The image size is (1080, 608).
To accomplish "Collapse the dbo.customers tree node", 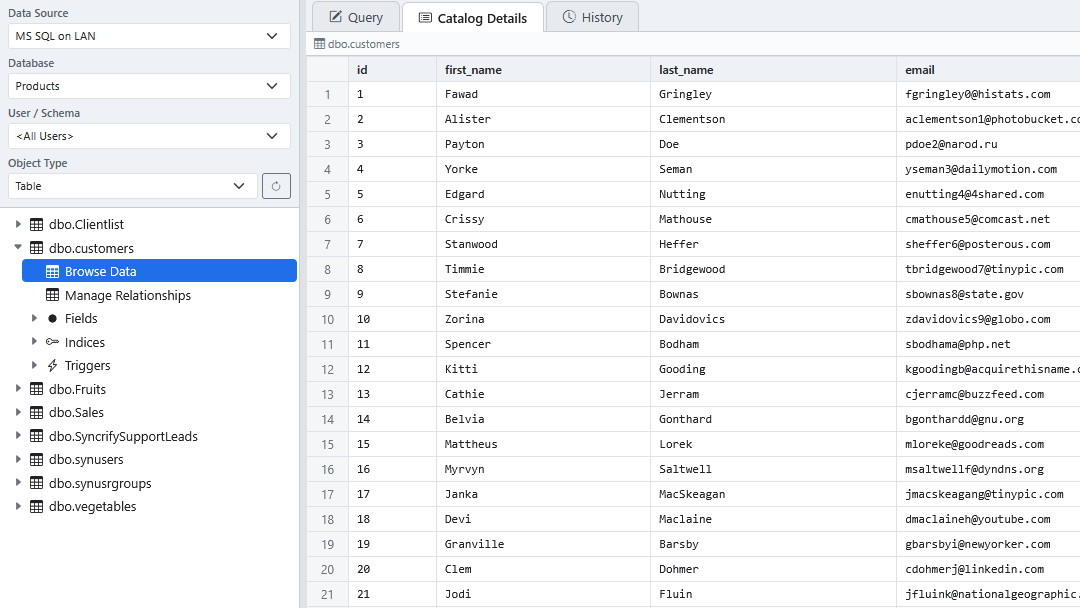I will pyautogui.click(x=19, y=247).
